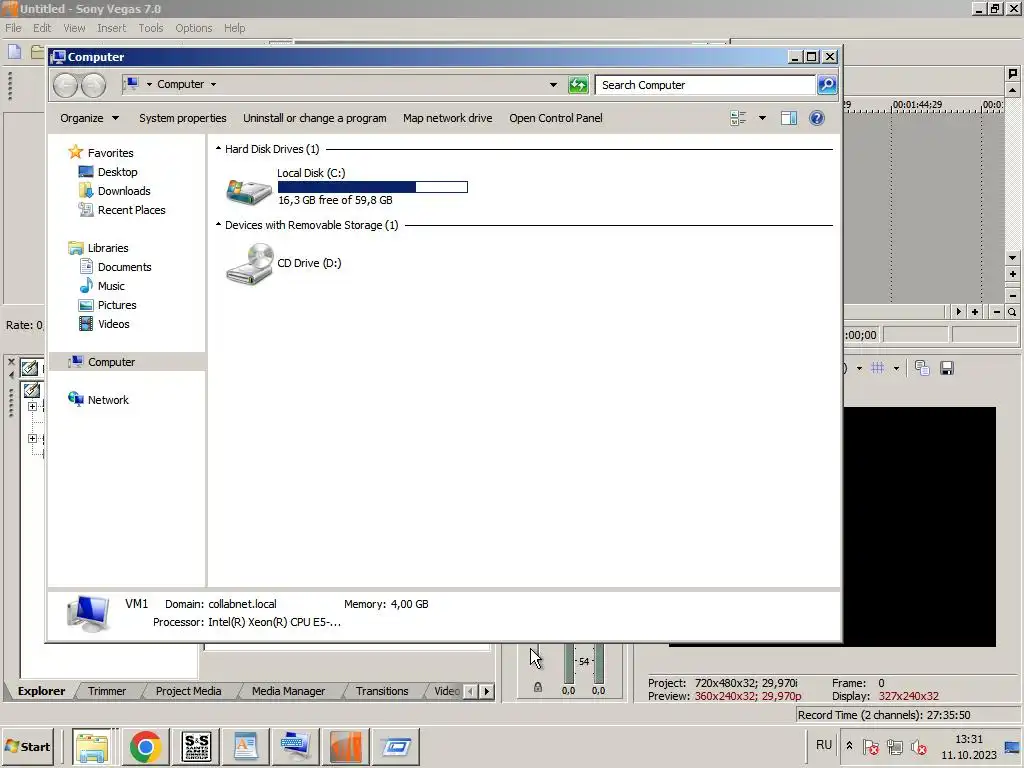This screenshot has height=768, width=1024.
Task: Click the Windows Start button
Action: point(27,746)
